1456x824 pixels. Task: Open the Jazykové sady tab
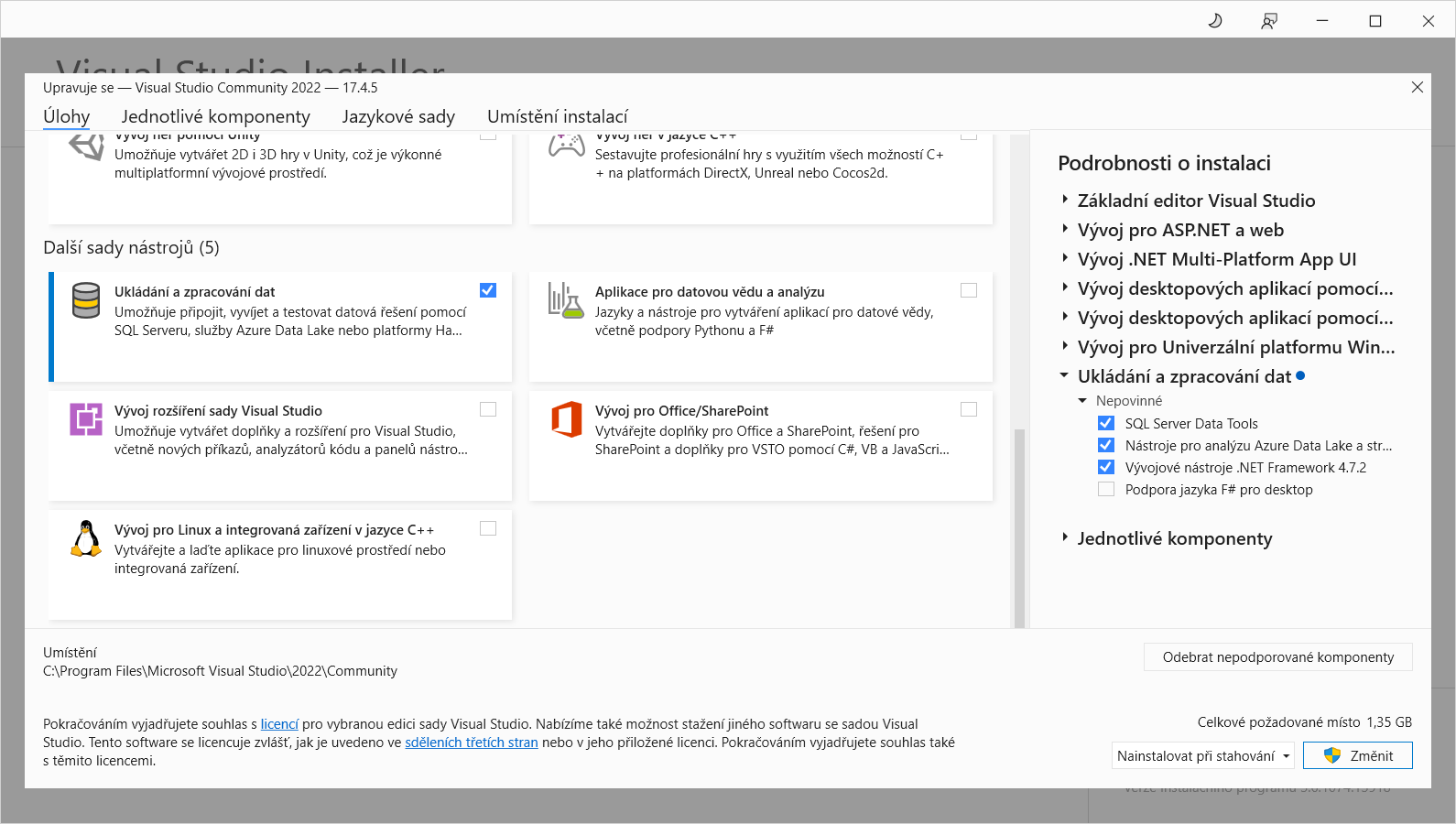[x=398, y=116]
